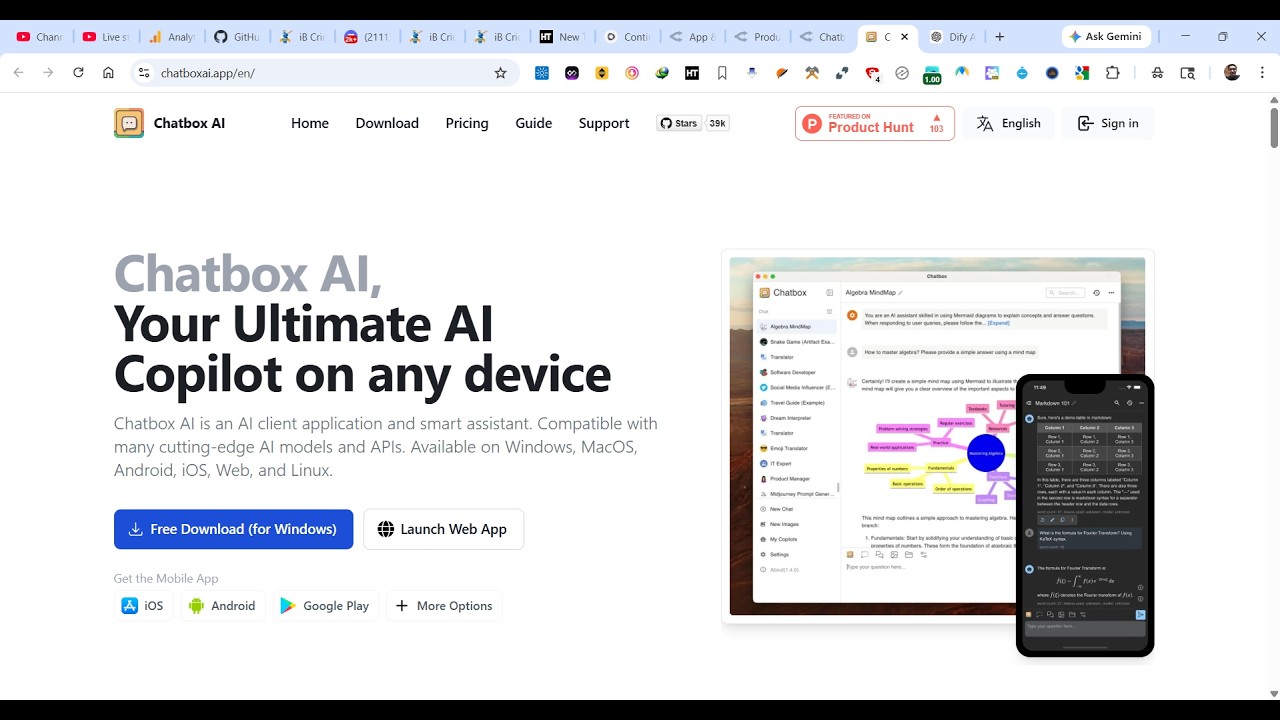
Task: Open the iOS app link
Action: 142,606
